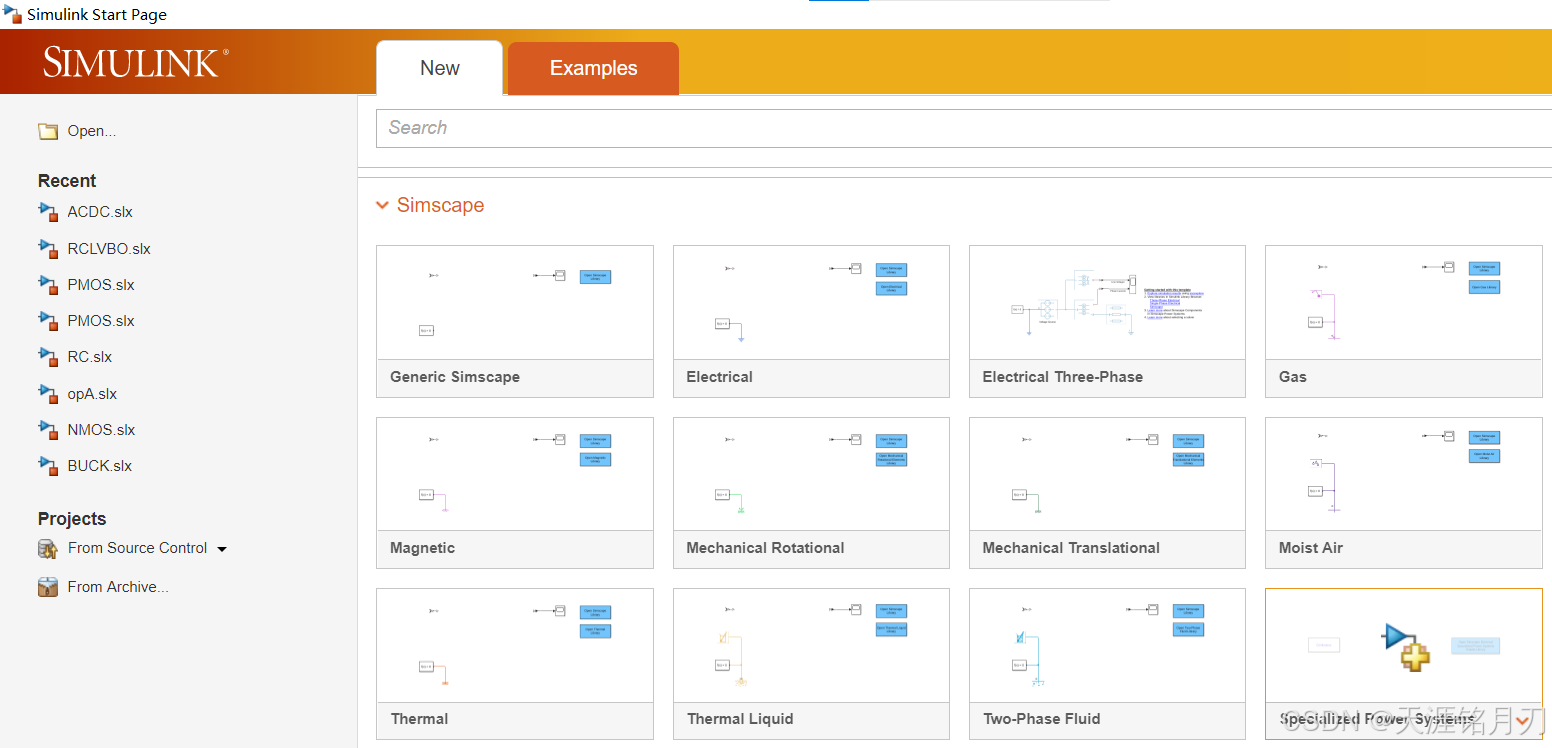This screenshot has width=1552, height=748.
Task: Select the Thermal template thumbnail
Action: (x=515, y=645)
